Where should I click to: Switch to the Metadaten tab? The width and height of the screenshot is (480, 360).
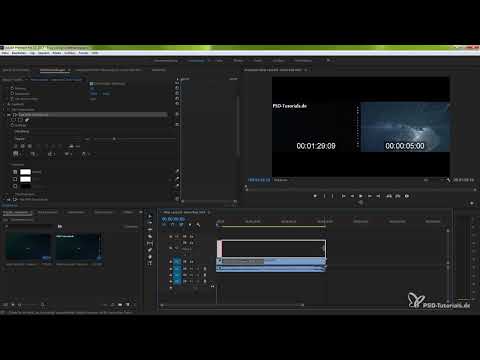click(159, 70)
